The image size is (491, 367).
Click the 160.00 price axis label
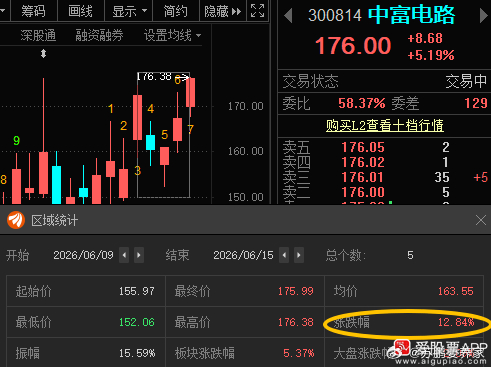click(246, 152)
